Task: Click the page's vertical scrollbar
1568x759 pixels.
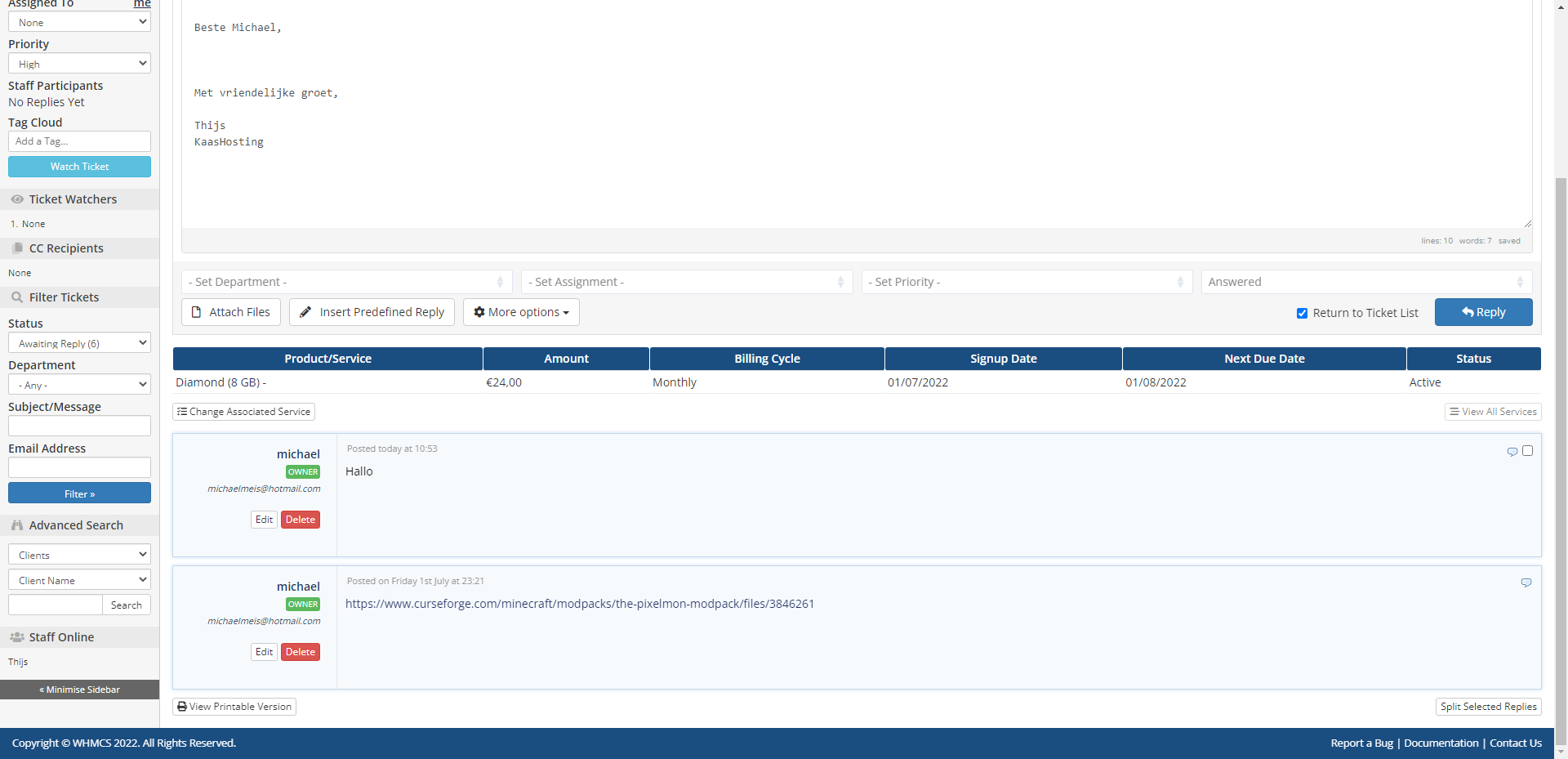Action: coord(1561,409)
